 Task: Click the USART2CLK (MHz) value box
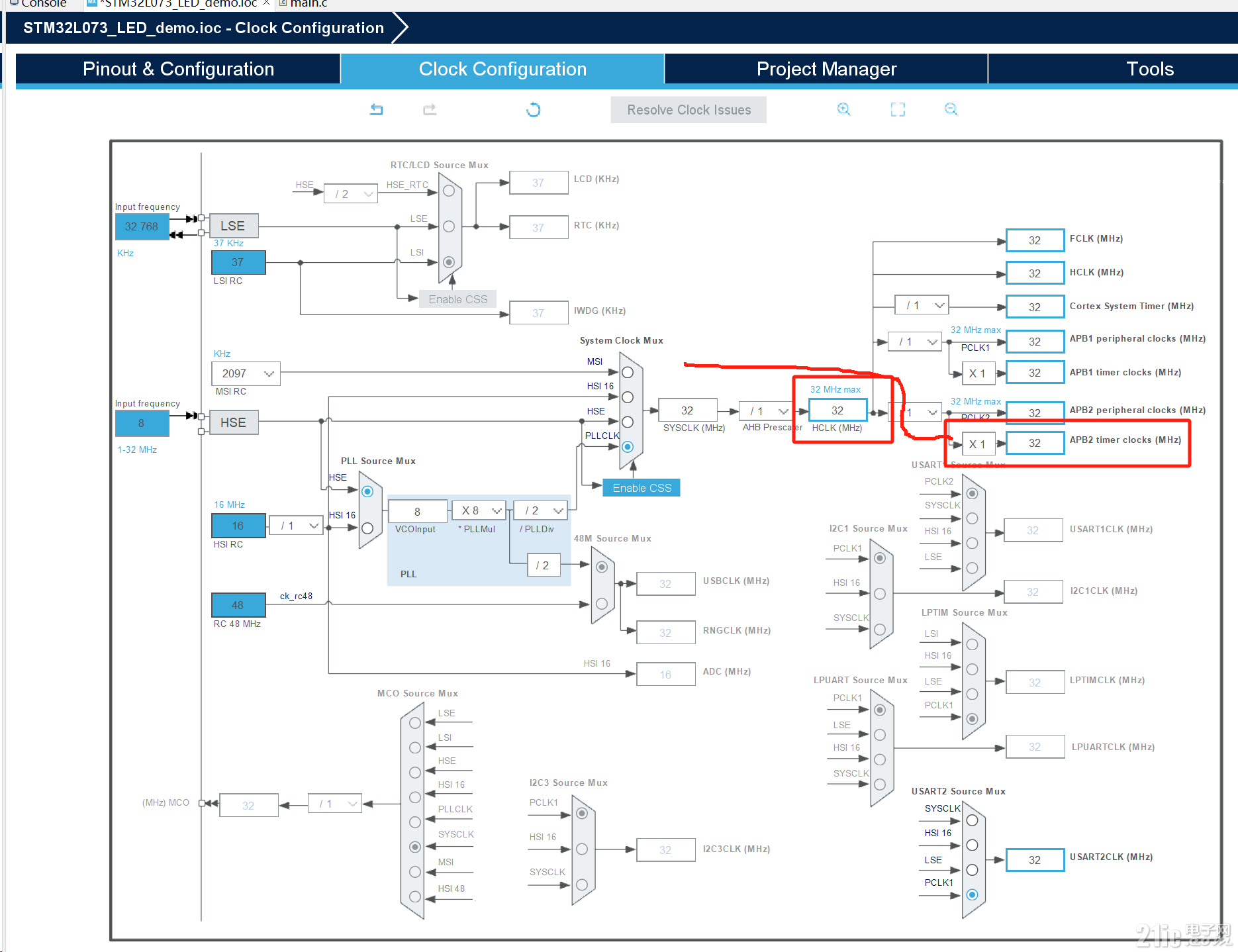[1035, 860]
